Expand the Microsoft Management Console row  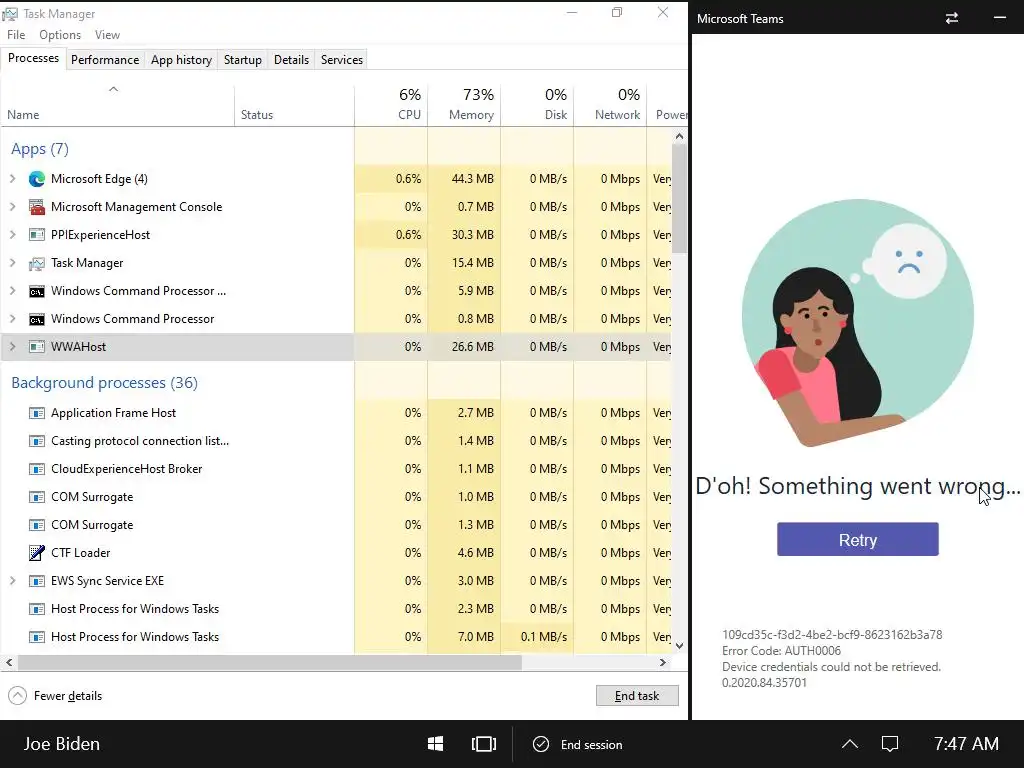click(x=12, y=207)
